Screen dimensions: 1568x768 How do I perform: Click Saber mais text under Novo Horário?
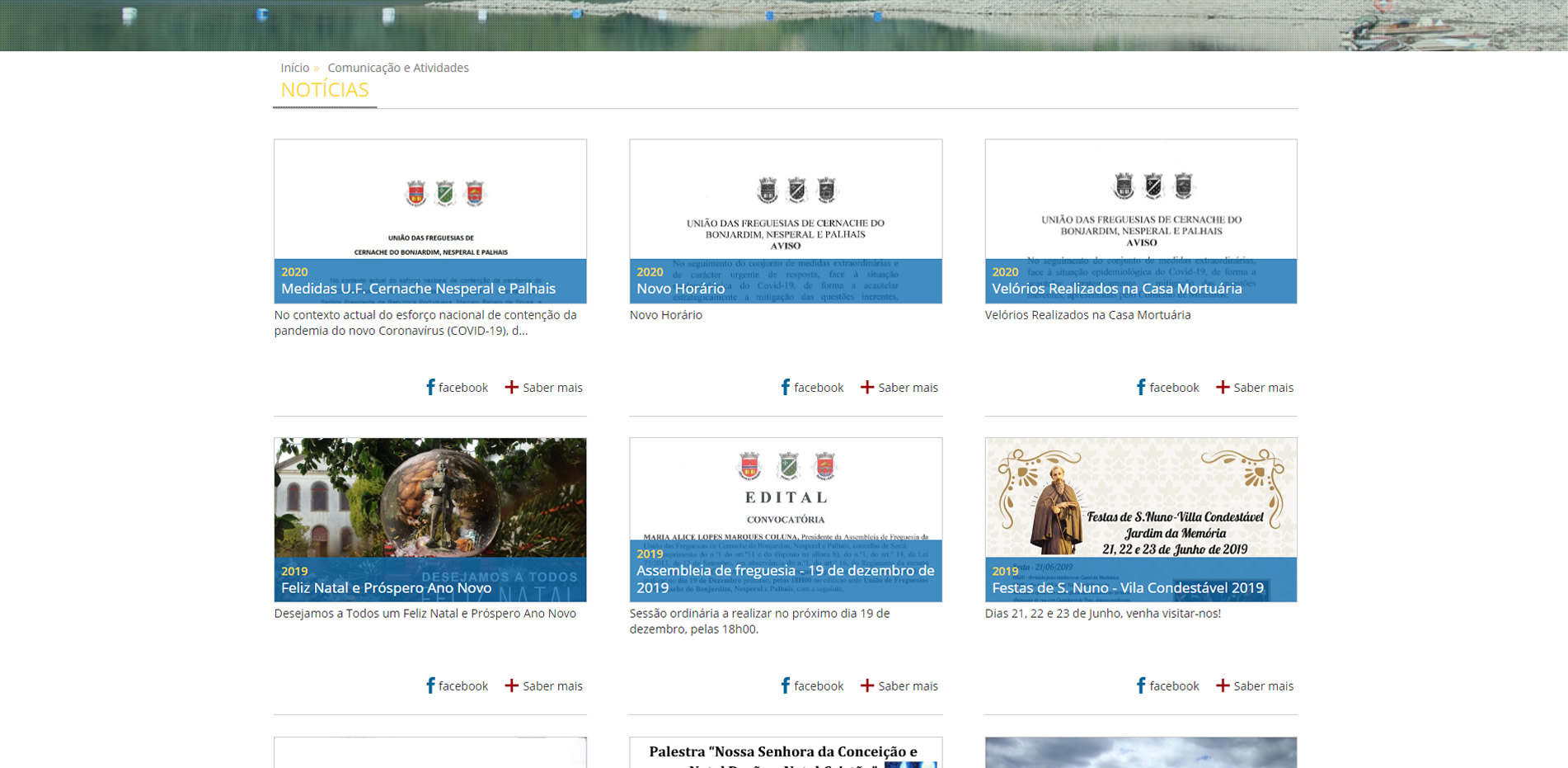(x=908, y=388)
